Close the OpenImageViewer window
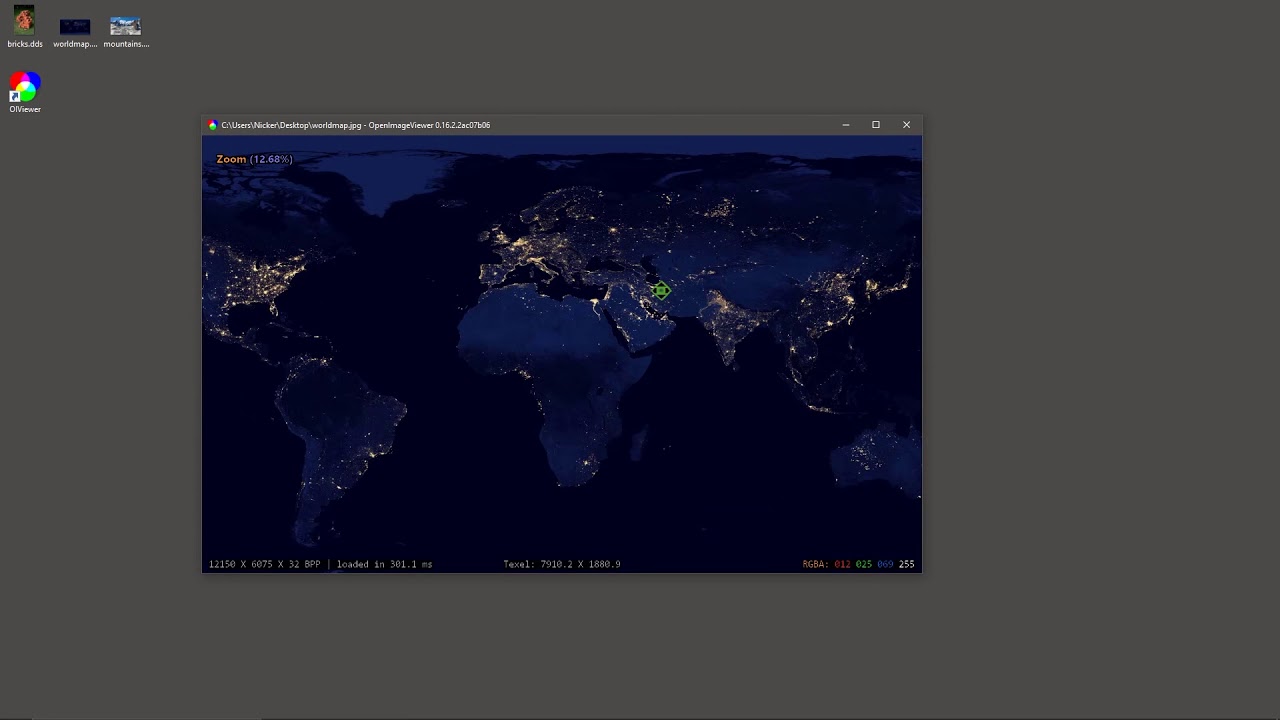 tap(906, 125)
